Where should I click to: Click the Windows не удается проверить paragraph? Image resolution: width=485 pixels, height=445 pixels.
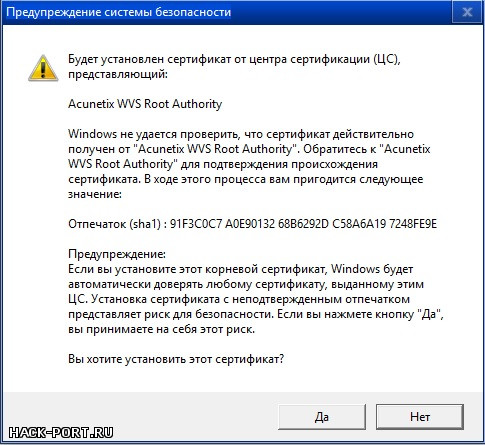click(x=249, y=164)
